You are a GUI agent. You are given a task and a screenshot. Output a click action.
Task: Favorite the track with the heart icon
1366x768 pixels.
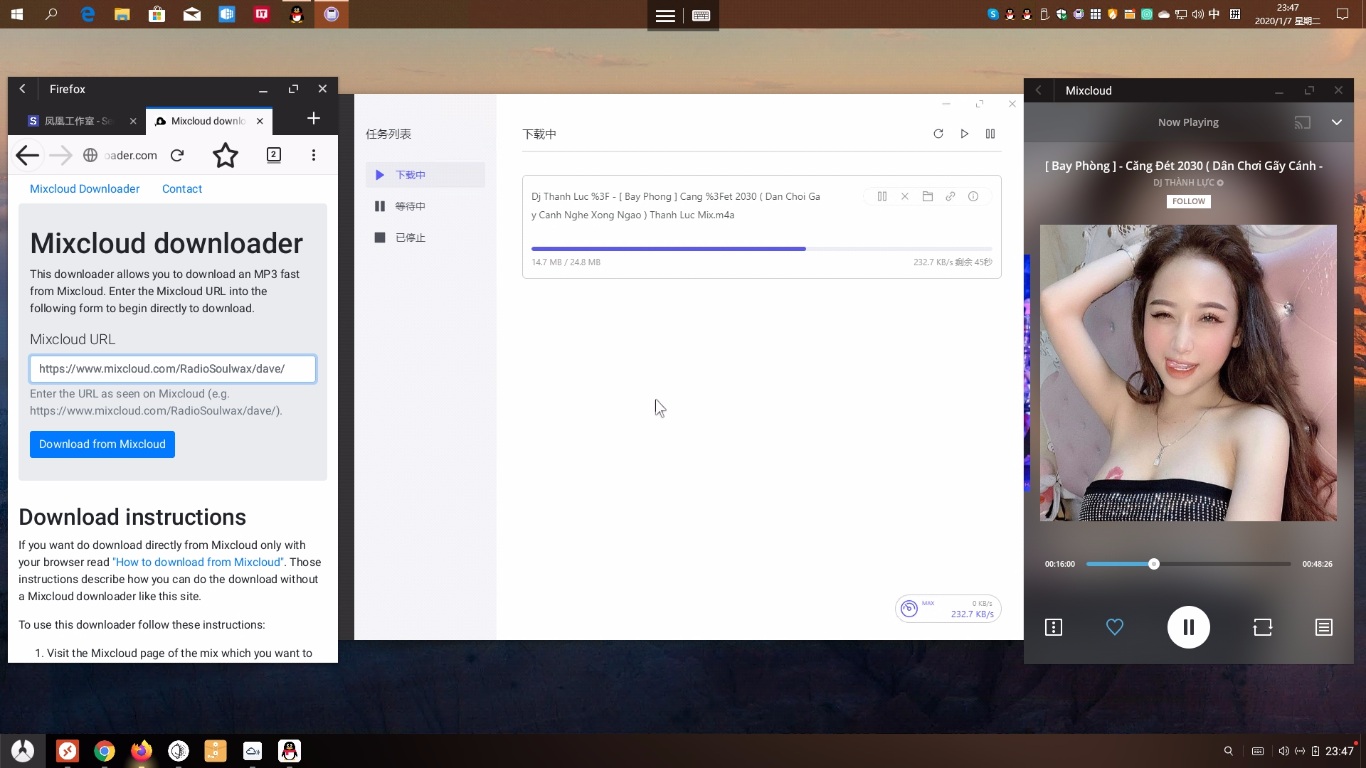1115,627
